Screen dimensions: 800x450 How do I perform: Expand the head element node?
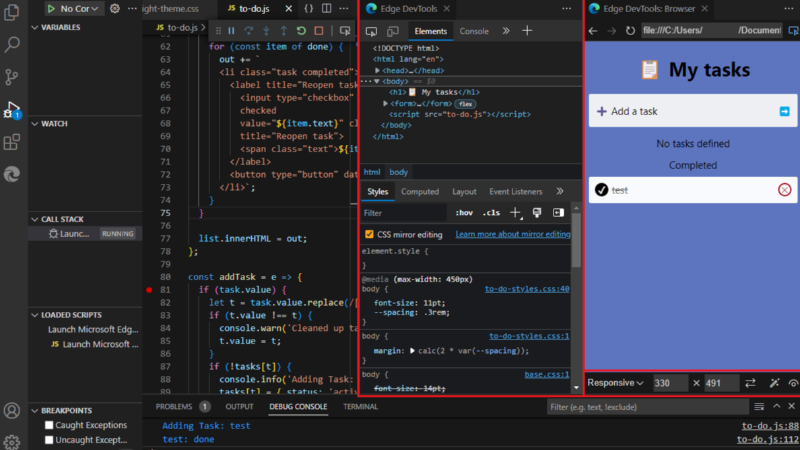[x=378, y=70]
